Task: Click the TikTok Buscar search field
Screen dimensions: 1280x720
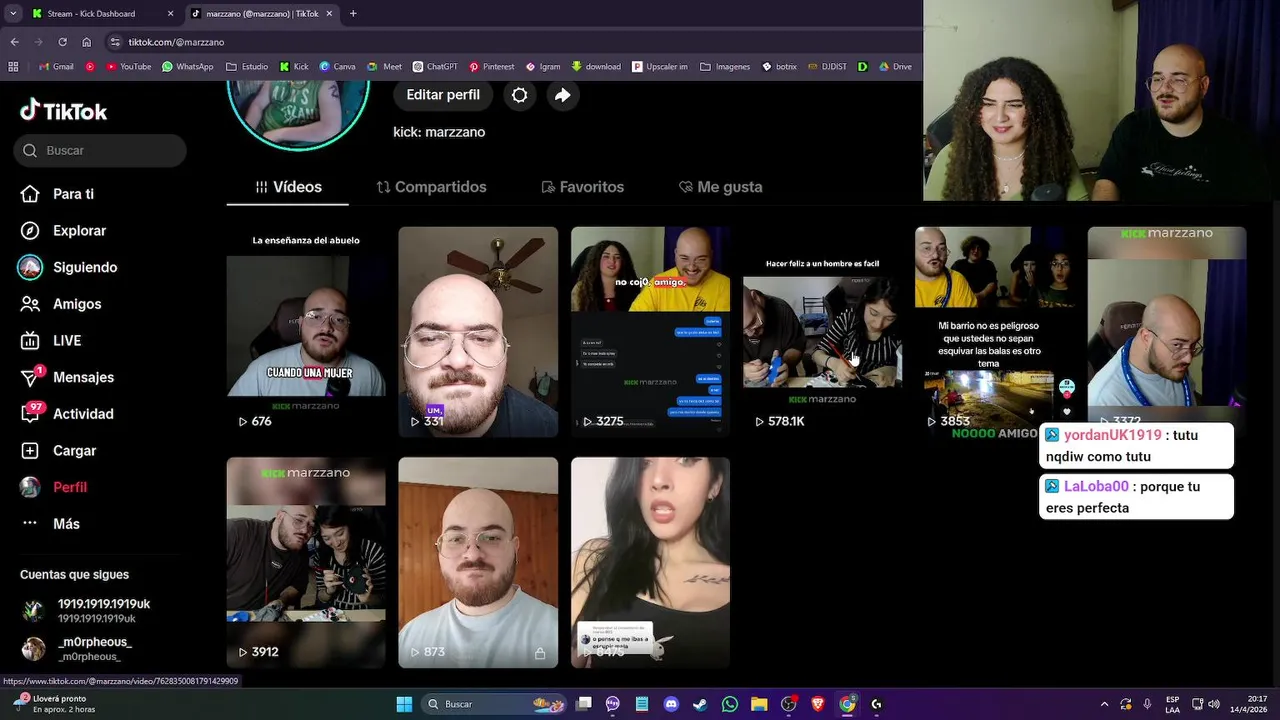Action: [x=100, y=151]
